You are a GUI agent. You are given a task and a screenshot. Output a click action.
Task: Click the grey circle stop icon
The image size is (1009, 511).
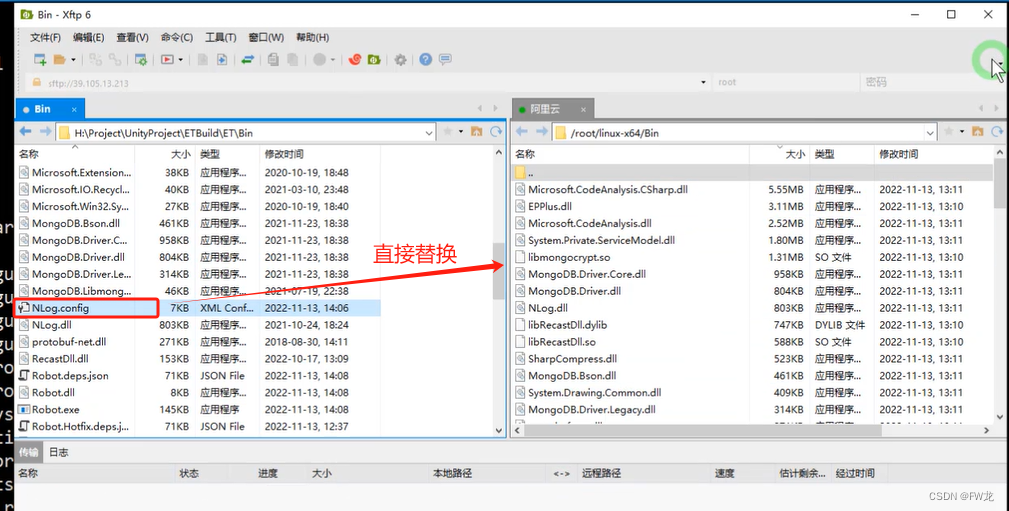pyautogui.click(x=319, y=60)
